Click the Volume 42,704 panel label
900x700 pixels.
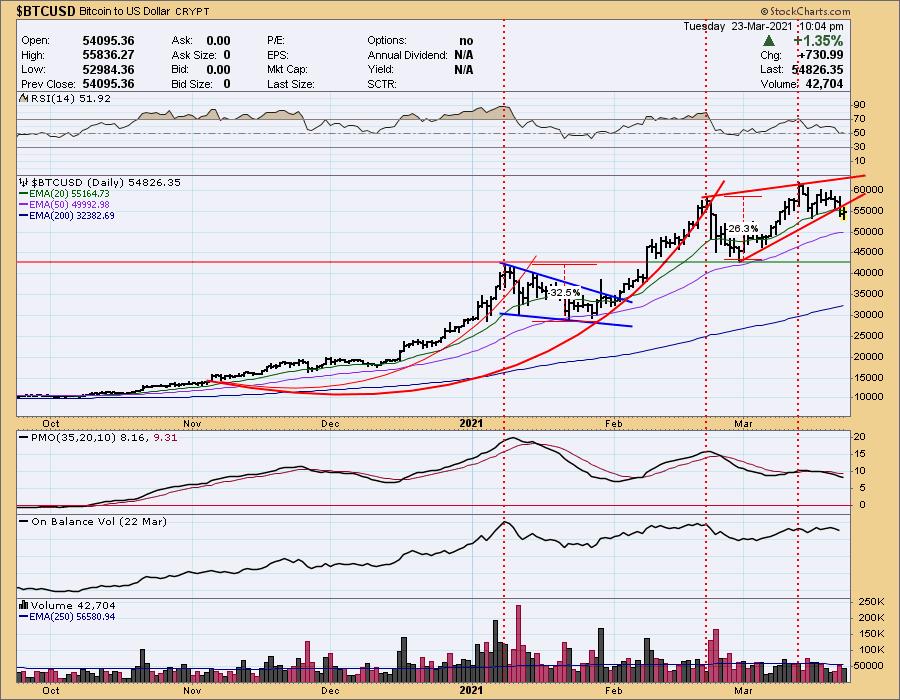(x=73, y=606)
